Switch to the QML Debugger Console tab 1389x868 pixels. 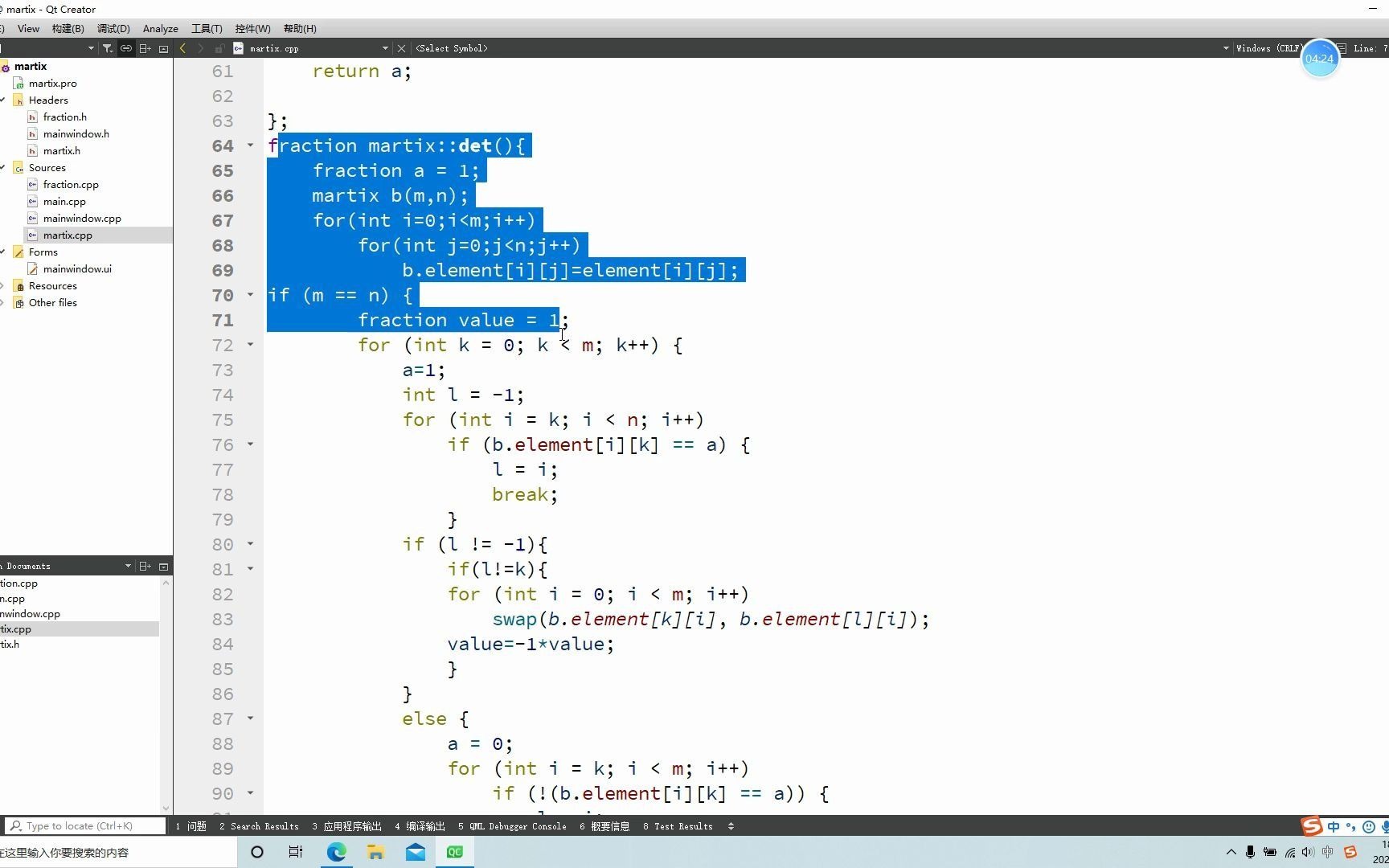pos(513,826)
